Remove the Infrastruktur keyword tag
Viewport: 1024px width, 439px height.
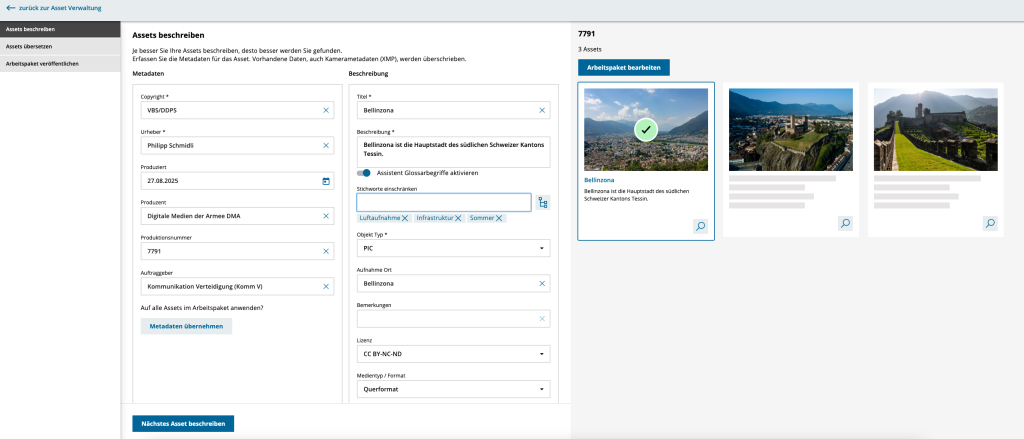click(458, 218)
